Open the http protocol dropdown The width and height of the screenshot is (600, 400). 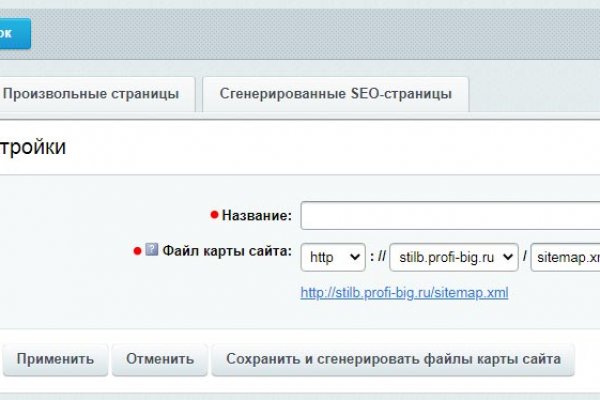[333, 257]
